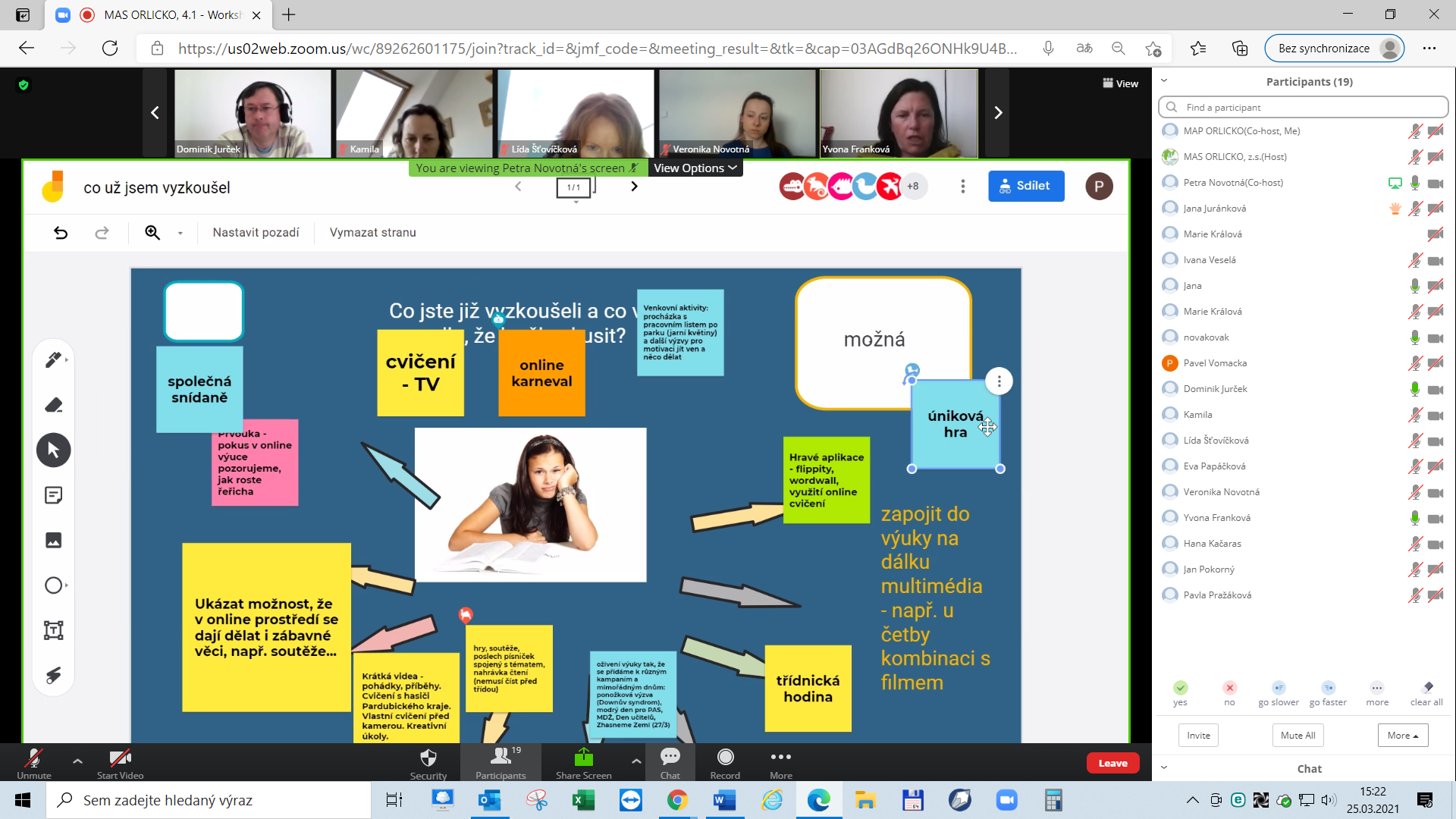Image resolution: width=1456 pixels, height=819 pixels.
Task: Choose the sticky note tool
Action: pyautogui.click(x=53, y=495)
